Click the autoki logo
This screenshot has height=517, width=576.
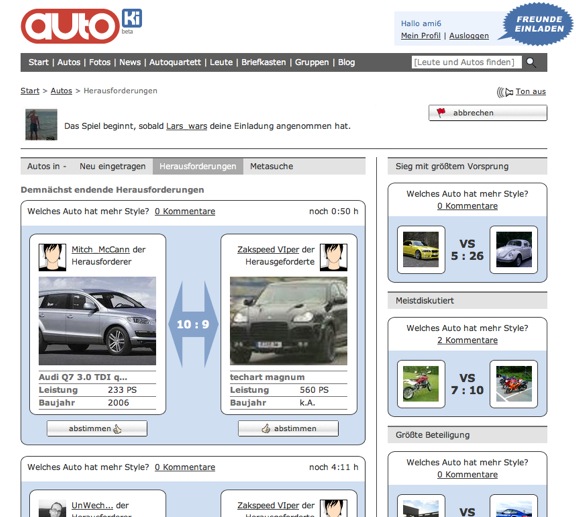[x=81, y=25]
